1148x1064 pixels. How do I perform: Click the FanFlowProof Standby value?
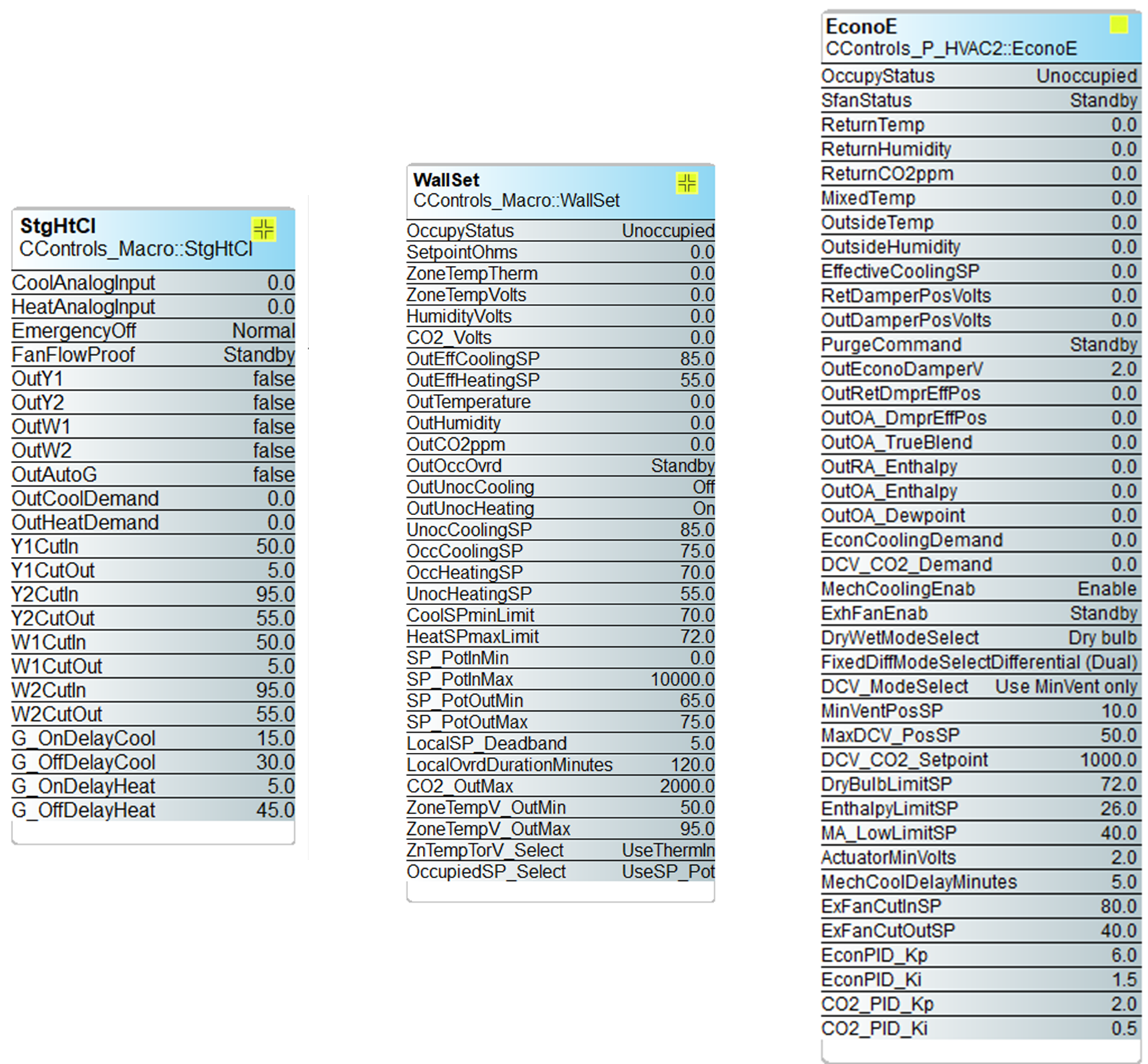pyautogui.click(x=259, y=355)
